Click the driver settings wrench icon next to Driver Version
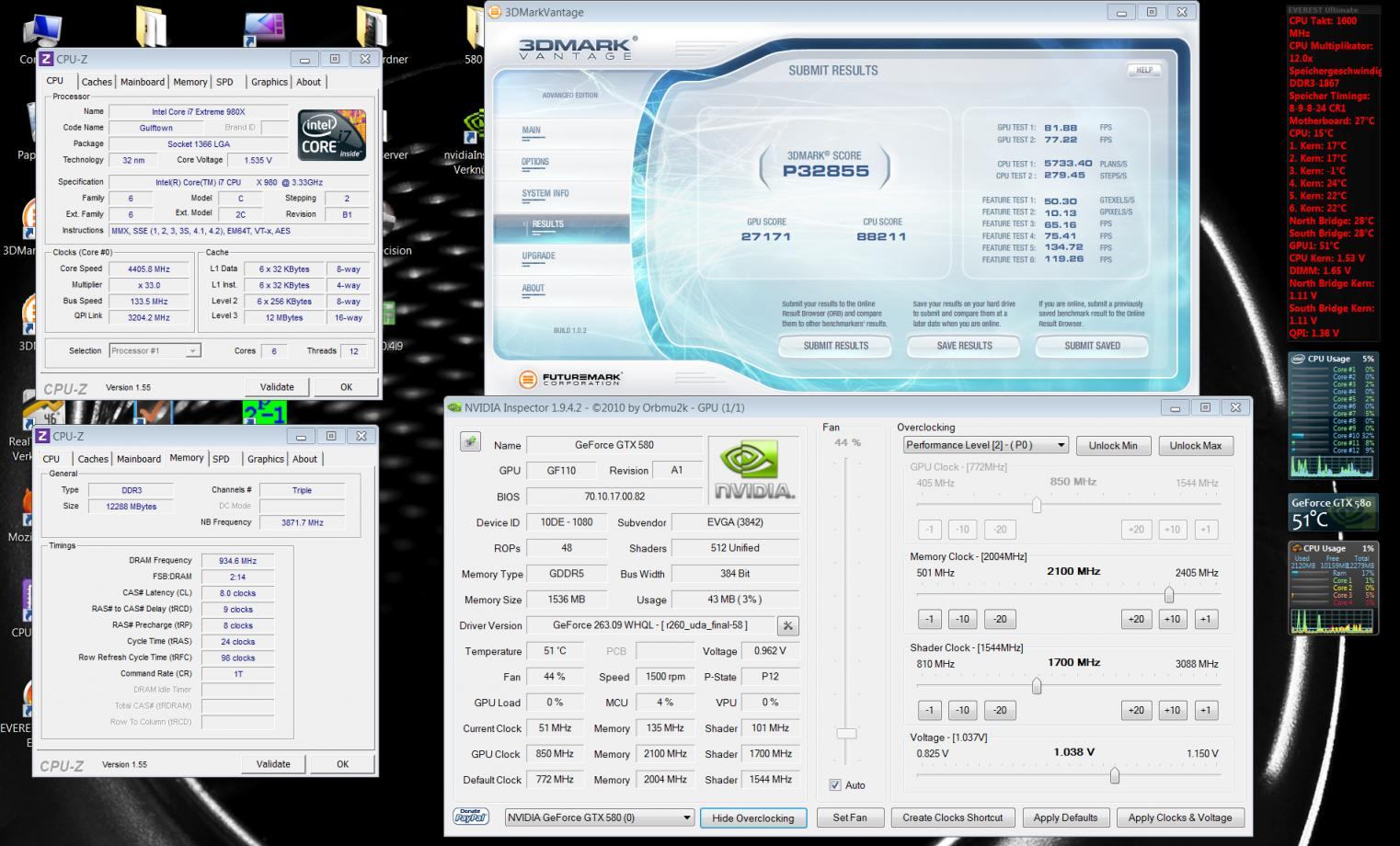1400x846 pixels. click(x=787, y=626)
